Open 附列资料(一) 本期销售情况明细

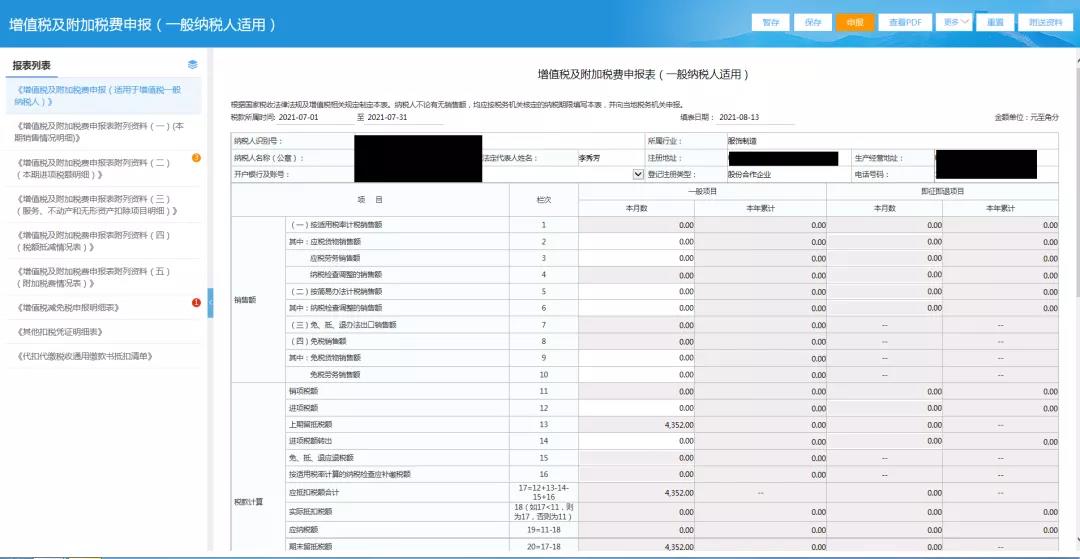coord(100,132)
